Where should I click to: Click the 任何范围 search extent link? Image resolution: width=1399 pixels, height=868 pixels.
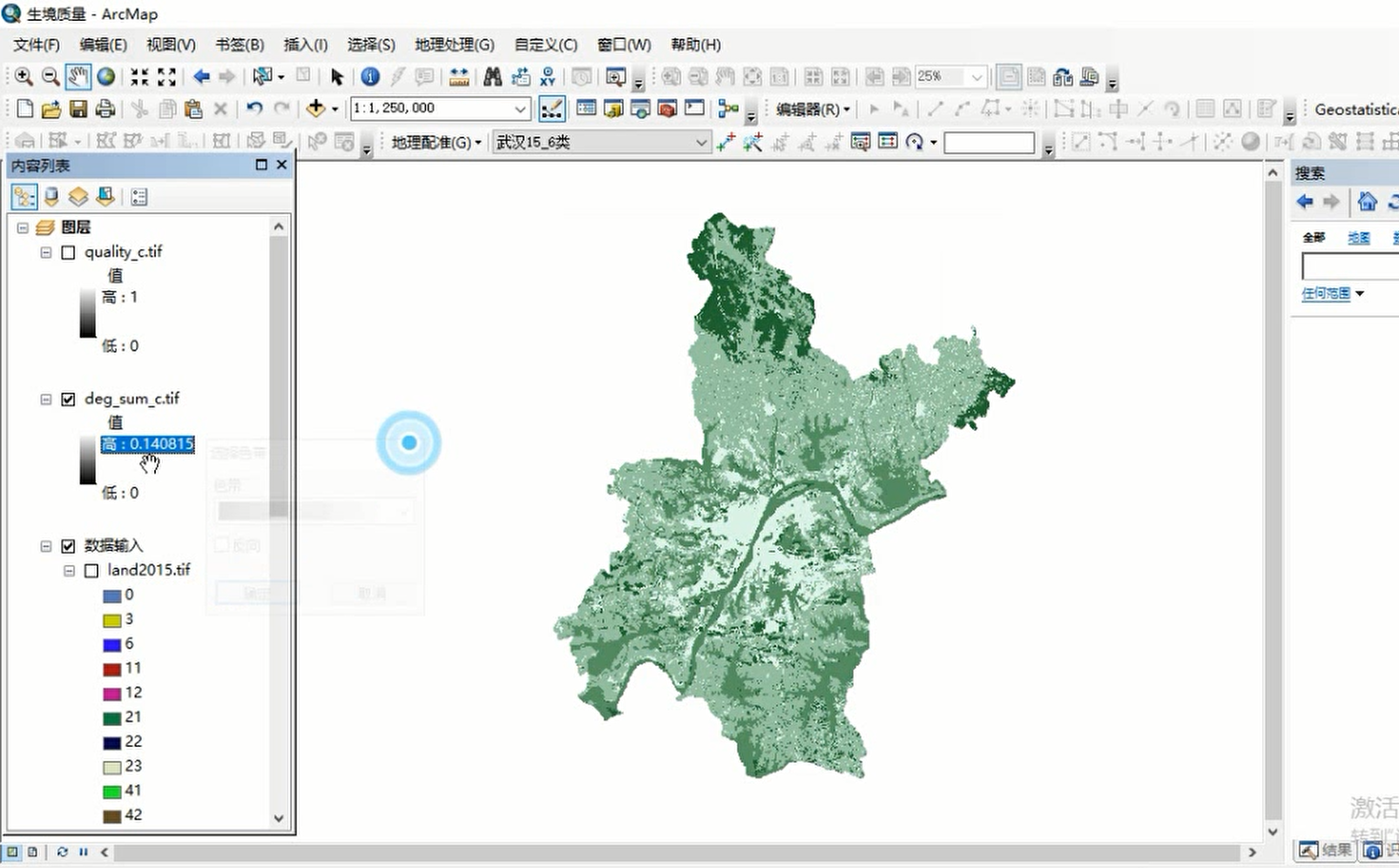coord(1325,293)
